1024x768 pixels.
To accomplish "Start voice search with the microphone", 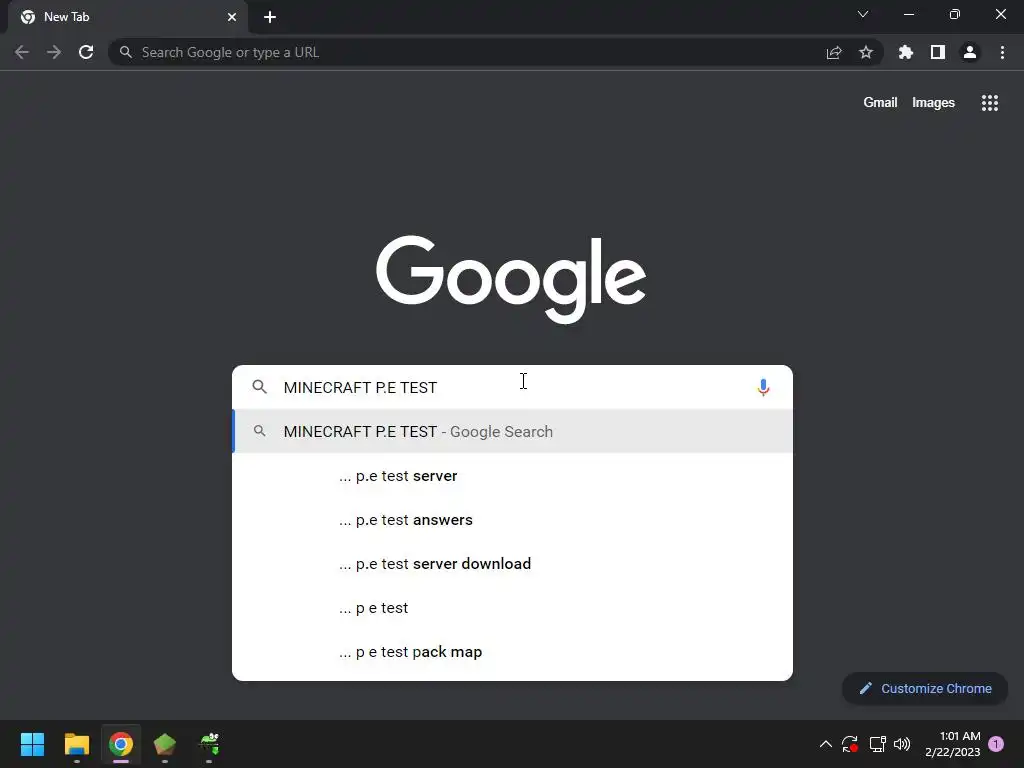I will 763,387.
